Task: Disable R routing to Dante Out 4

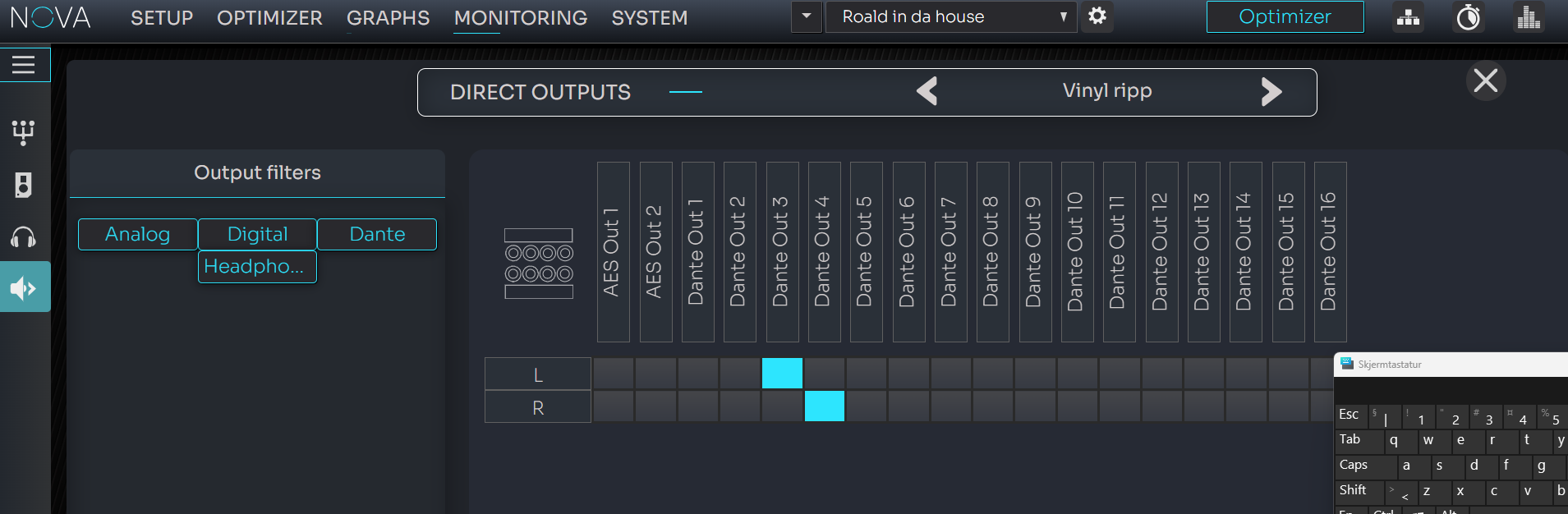Action: click(824, 406)
